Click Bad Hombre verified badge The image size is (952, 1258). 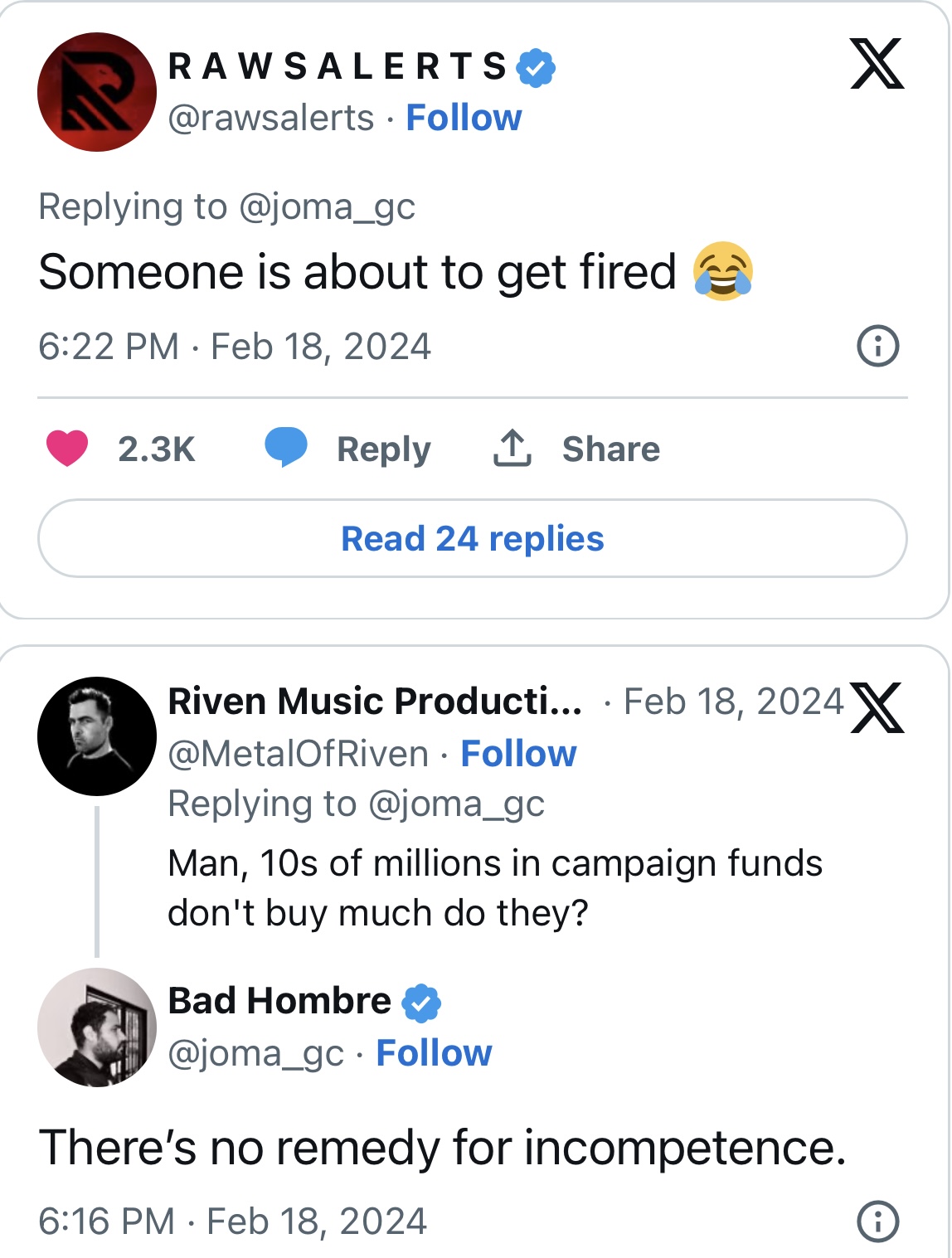[x=421, y=1003]
